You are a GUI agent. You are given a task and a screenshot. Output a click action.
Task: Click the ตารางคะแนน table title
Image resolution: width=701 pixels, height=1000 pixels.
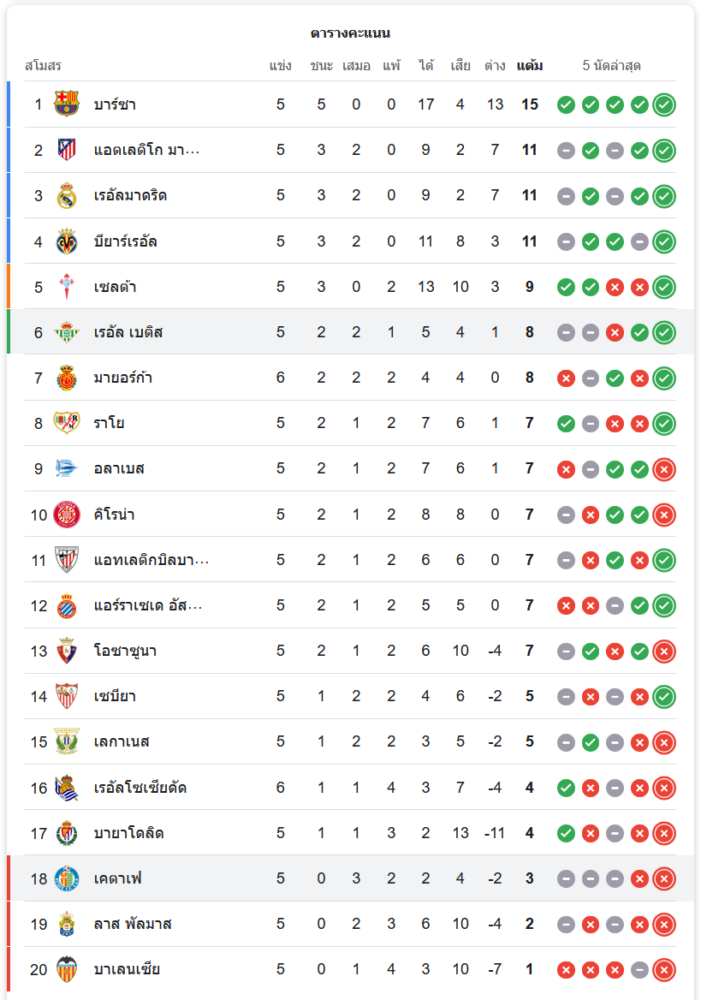pyautogui.click(x=350, y=33)
